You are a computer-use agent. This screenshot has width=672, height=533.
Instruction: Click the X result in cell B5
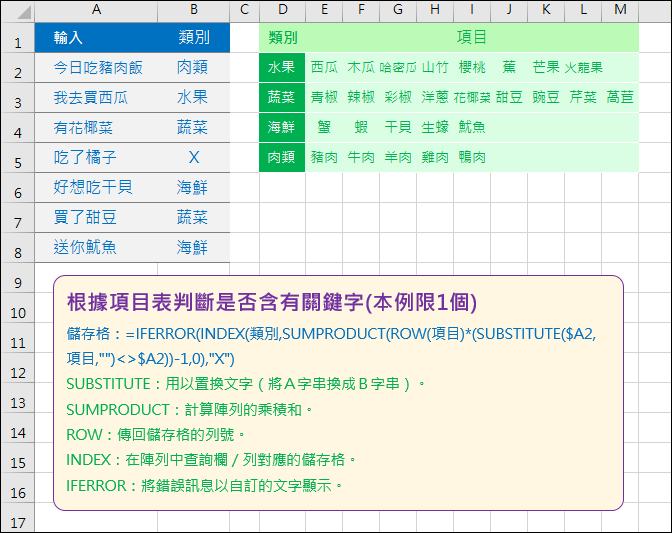point(194,158)
